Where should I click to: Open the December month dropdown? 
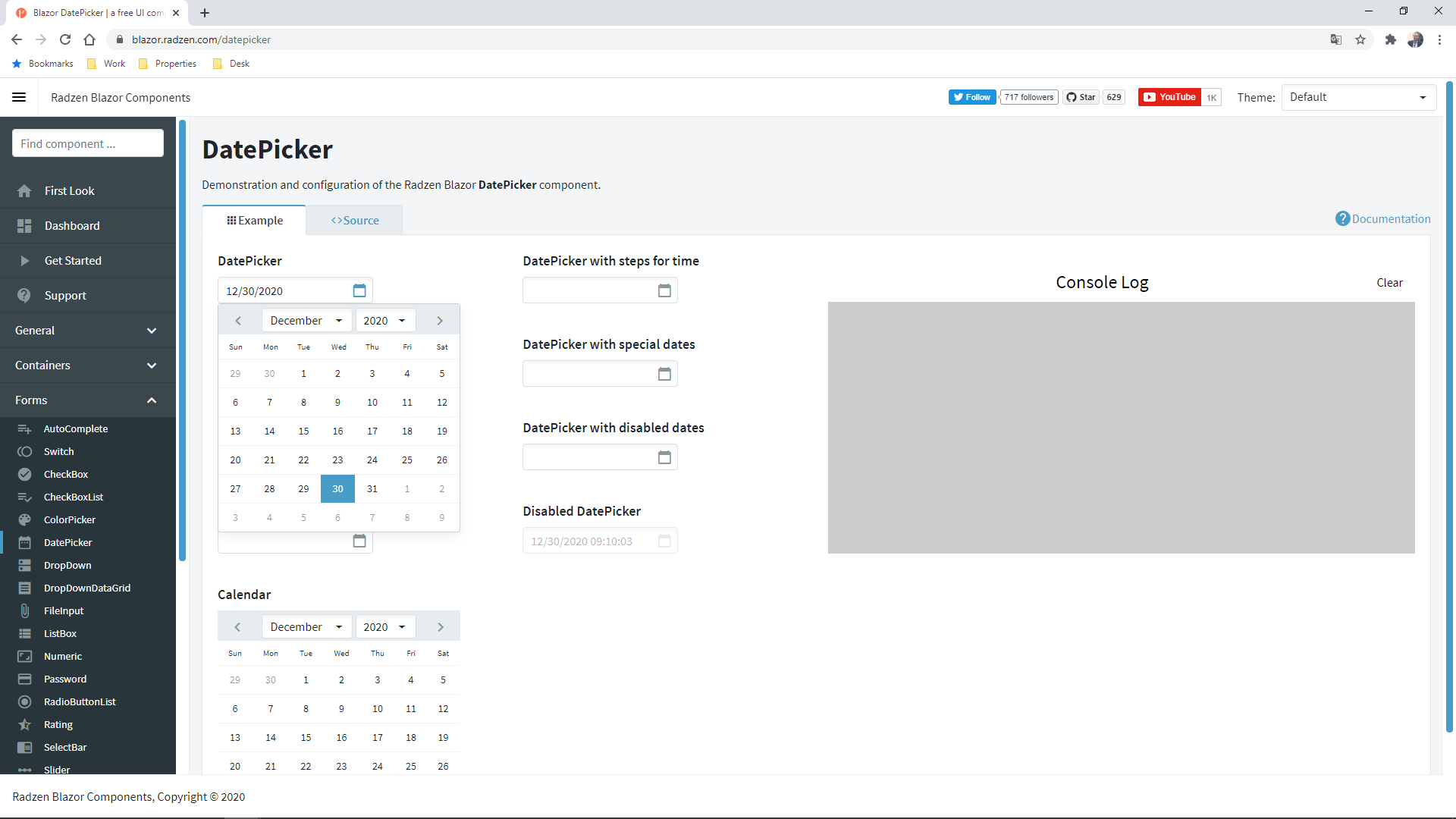click(306, 320)
